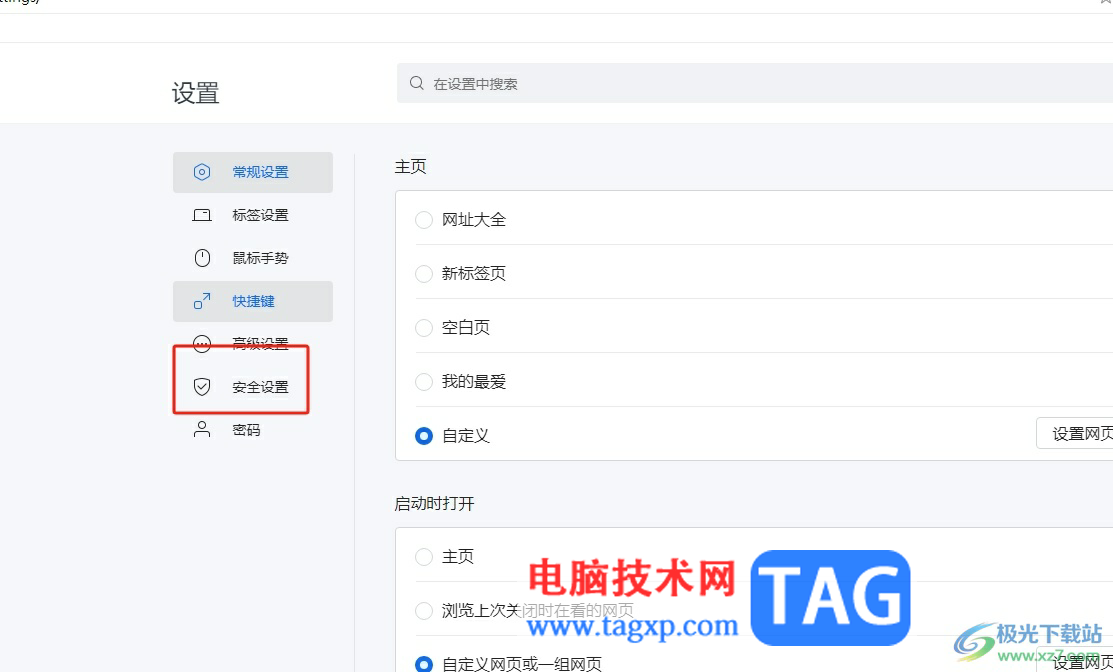1113x672 pixels.
Task: Click the dots icon beside 高级设置
Action: click(203, 343)
